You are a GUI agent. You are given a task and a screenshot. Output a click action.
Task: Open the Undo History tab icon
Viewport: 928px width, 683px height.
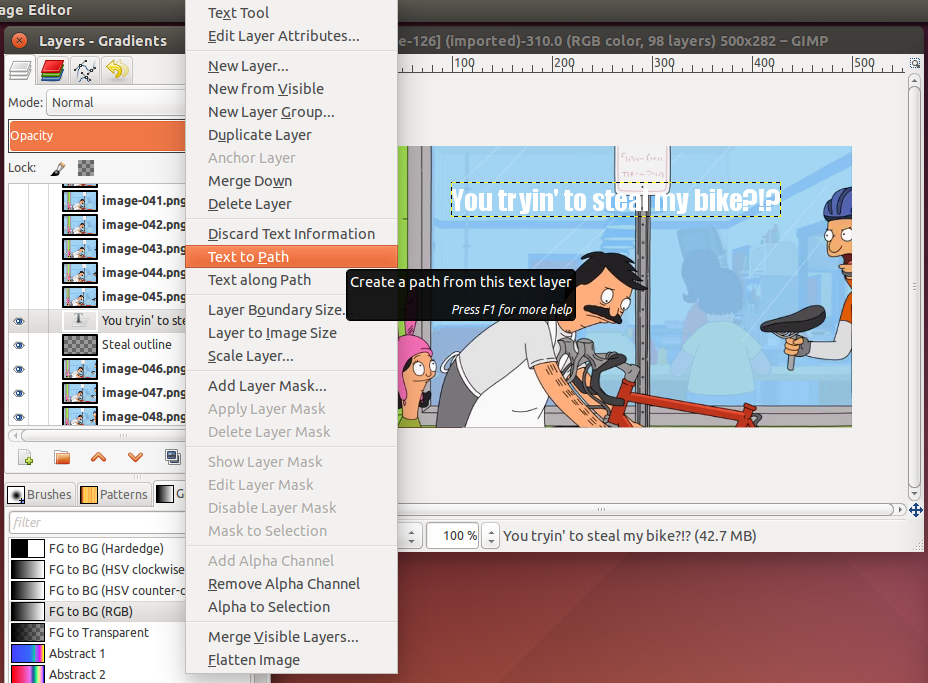[x=117, y=70]
